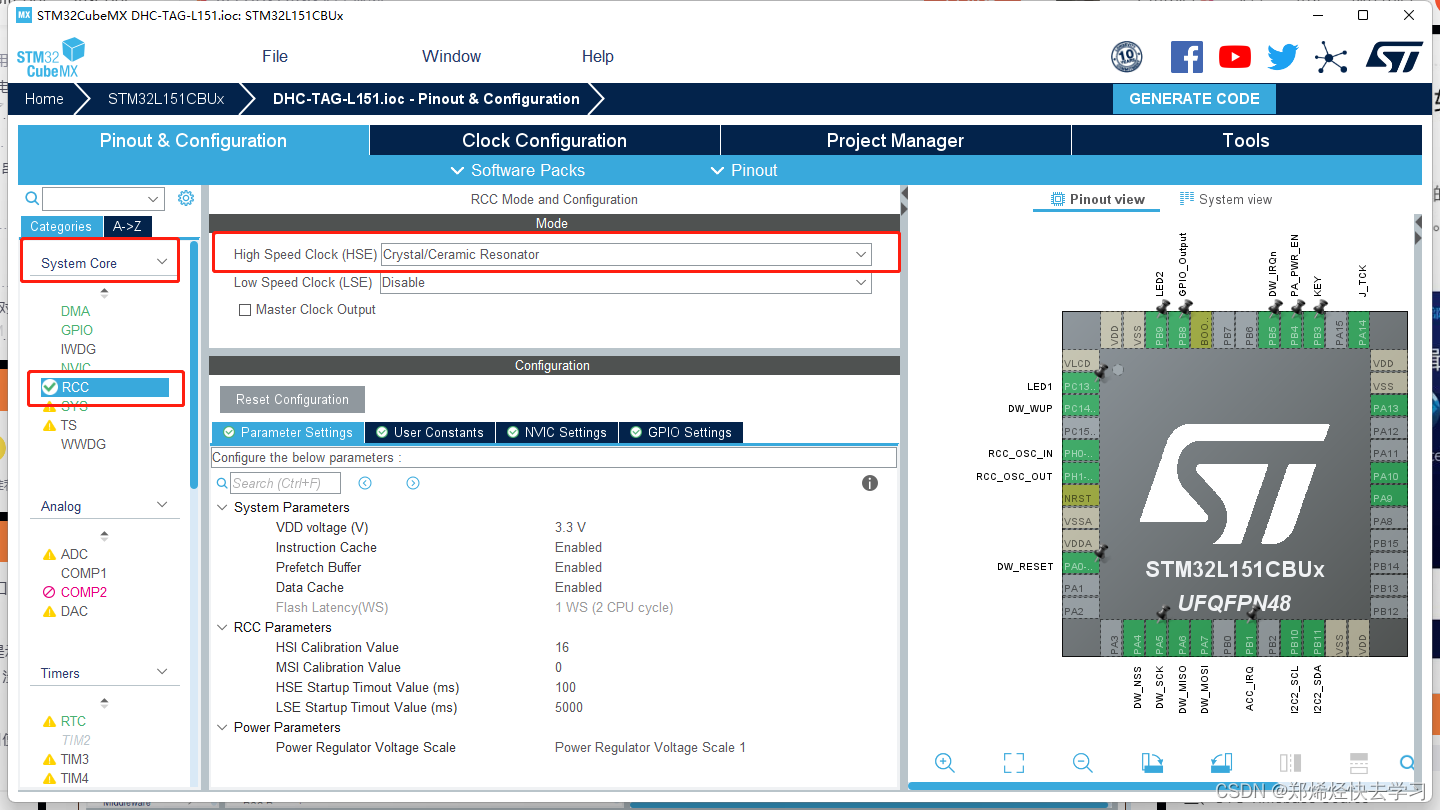Image resolution: width=1440 pixels, height=810 pixels.
Task: Click the HSI Calibration Value 16
Action: 562,648
